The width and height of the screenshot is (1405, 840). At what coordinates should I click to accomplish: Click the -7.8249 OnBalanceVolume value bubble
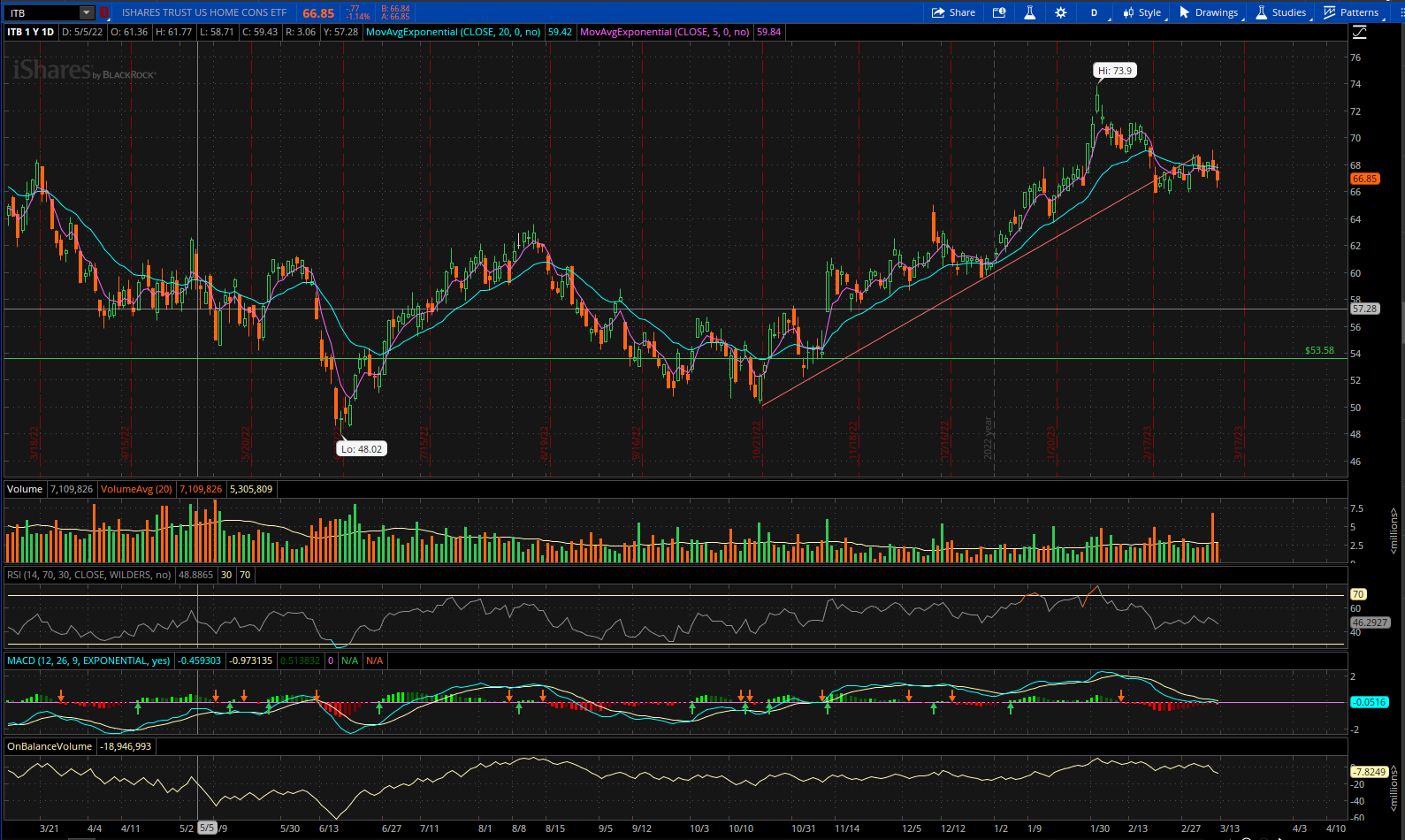pos(1369,772)
